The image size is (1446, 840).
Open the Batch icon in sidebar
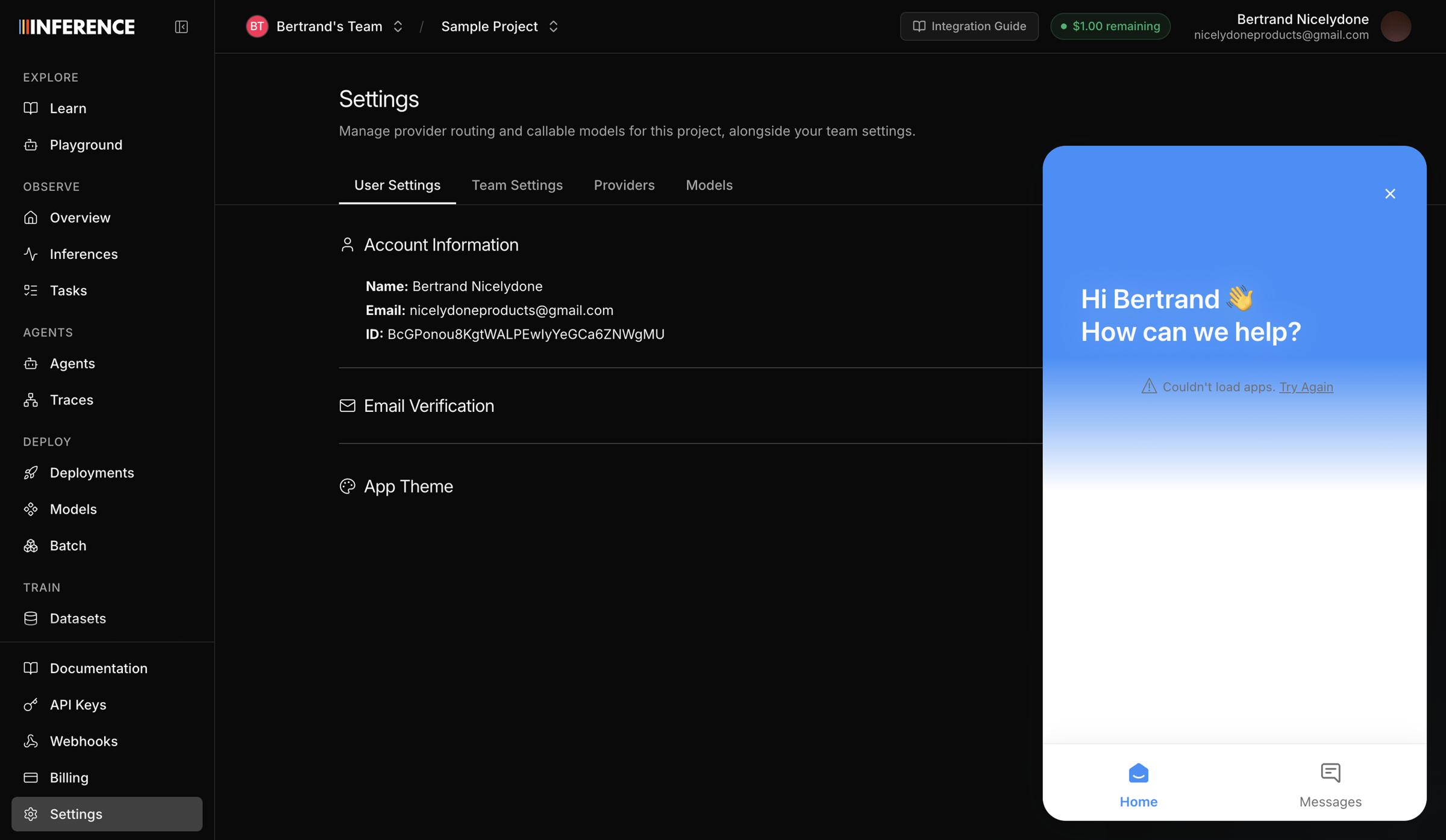[x=31, y=546]
